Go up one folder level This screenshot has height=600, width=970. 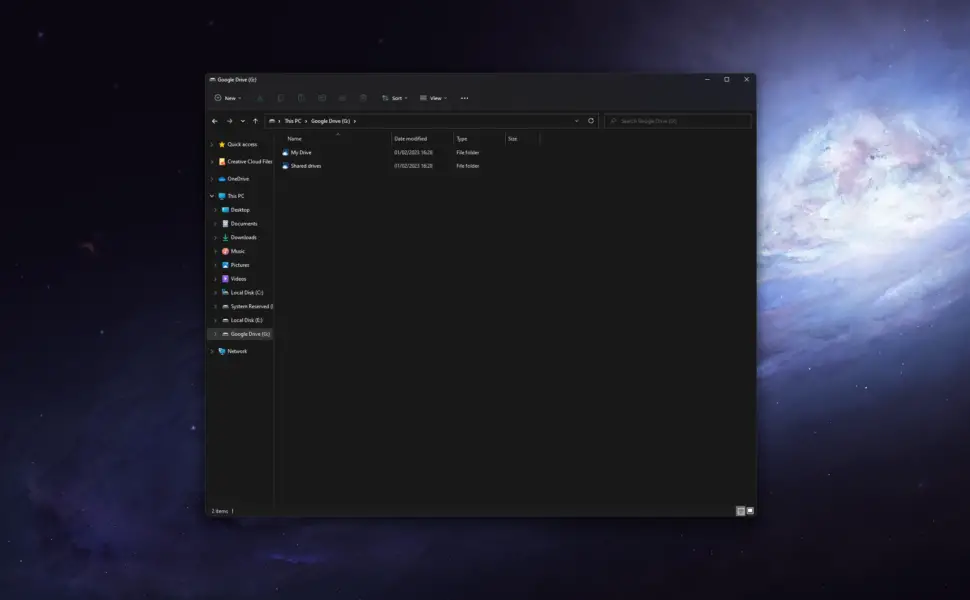point(255,121)
